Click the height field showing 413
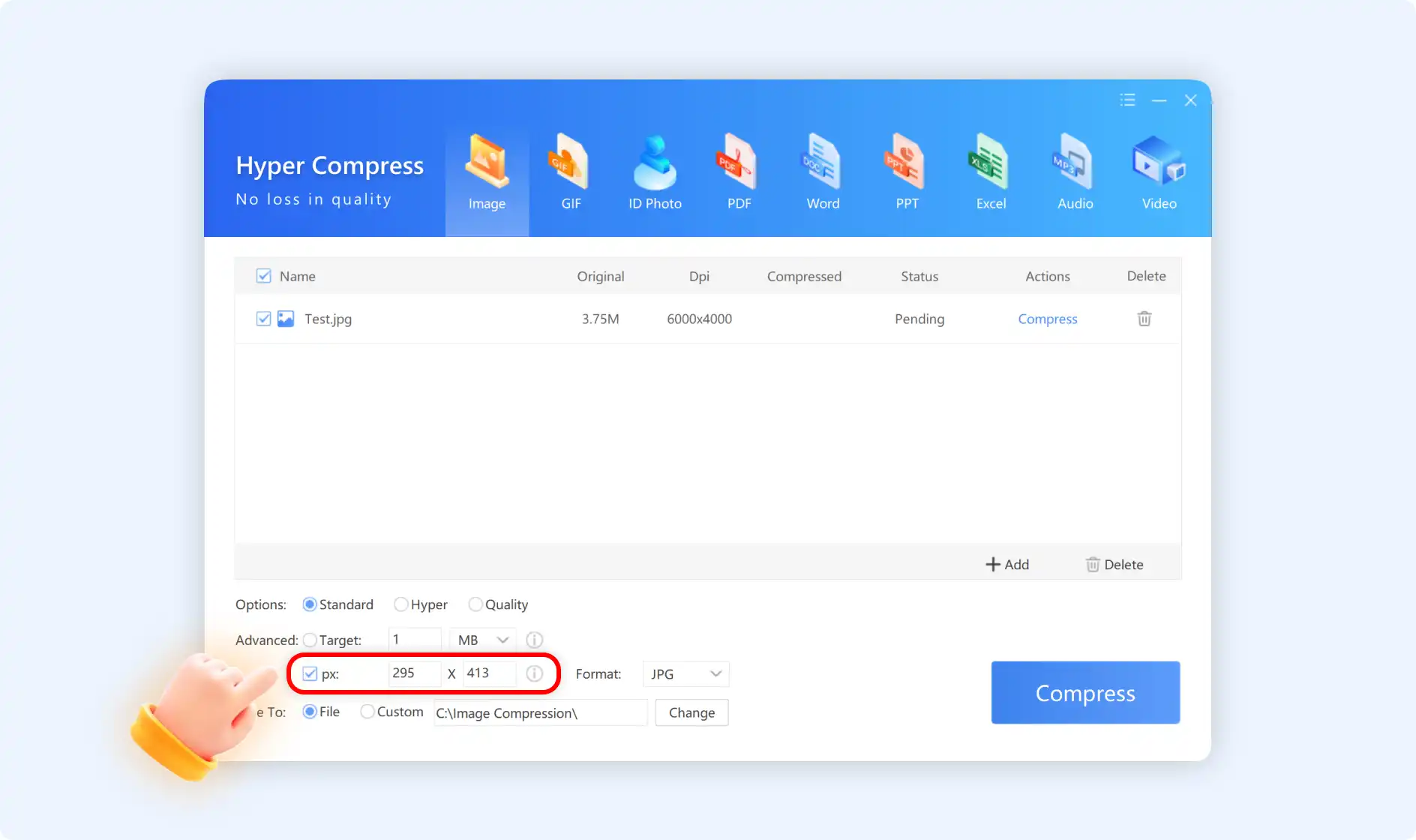This screenshot has width=1416, height=840. click(x=489, y=673)
